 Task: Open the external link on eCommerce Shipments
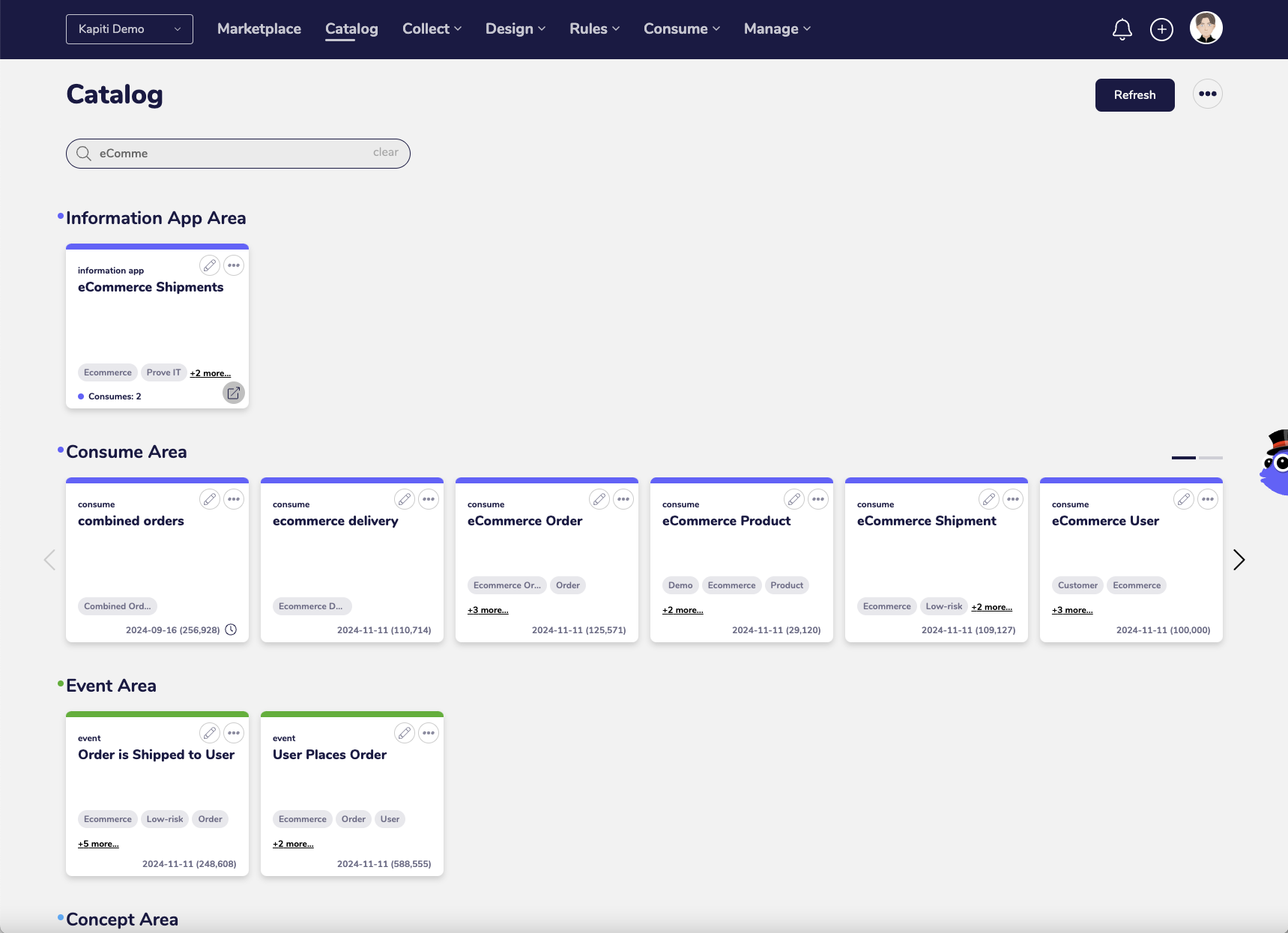(x=233, y=392)
